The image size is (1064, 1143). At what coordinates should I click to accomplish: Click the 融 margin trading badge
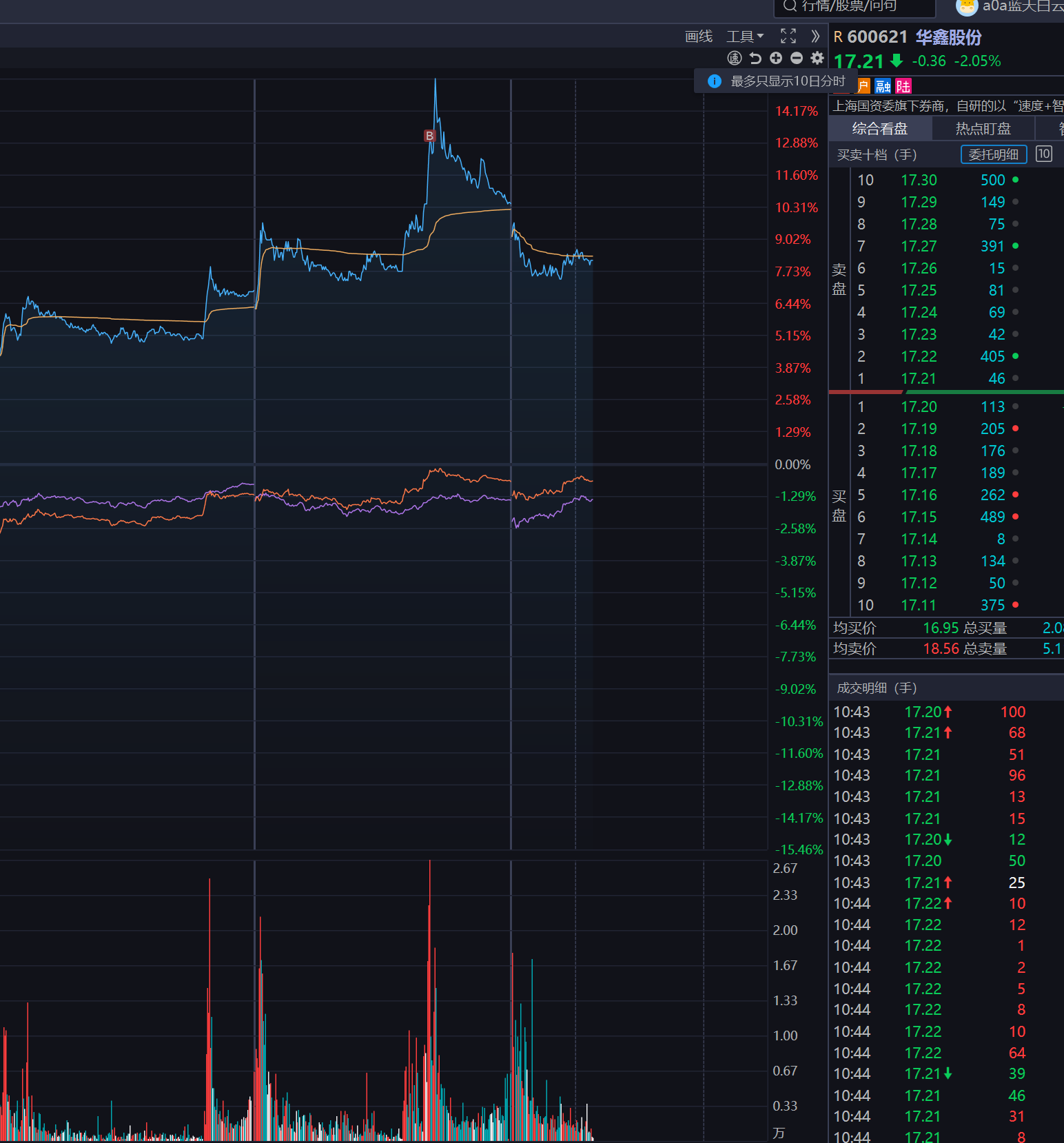[x=883, y=86]
